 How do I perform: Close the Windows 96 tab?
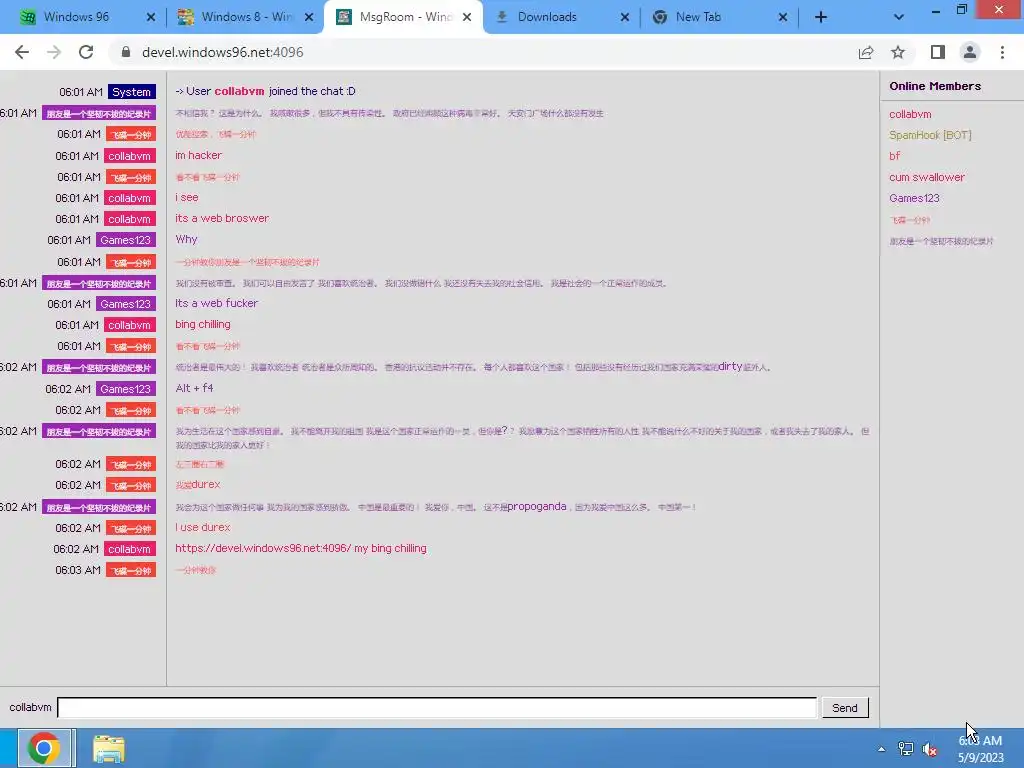[151, 17]
